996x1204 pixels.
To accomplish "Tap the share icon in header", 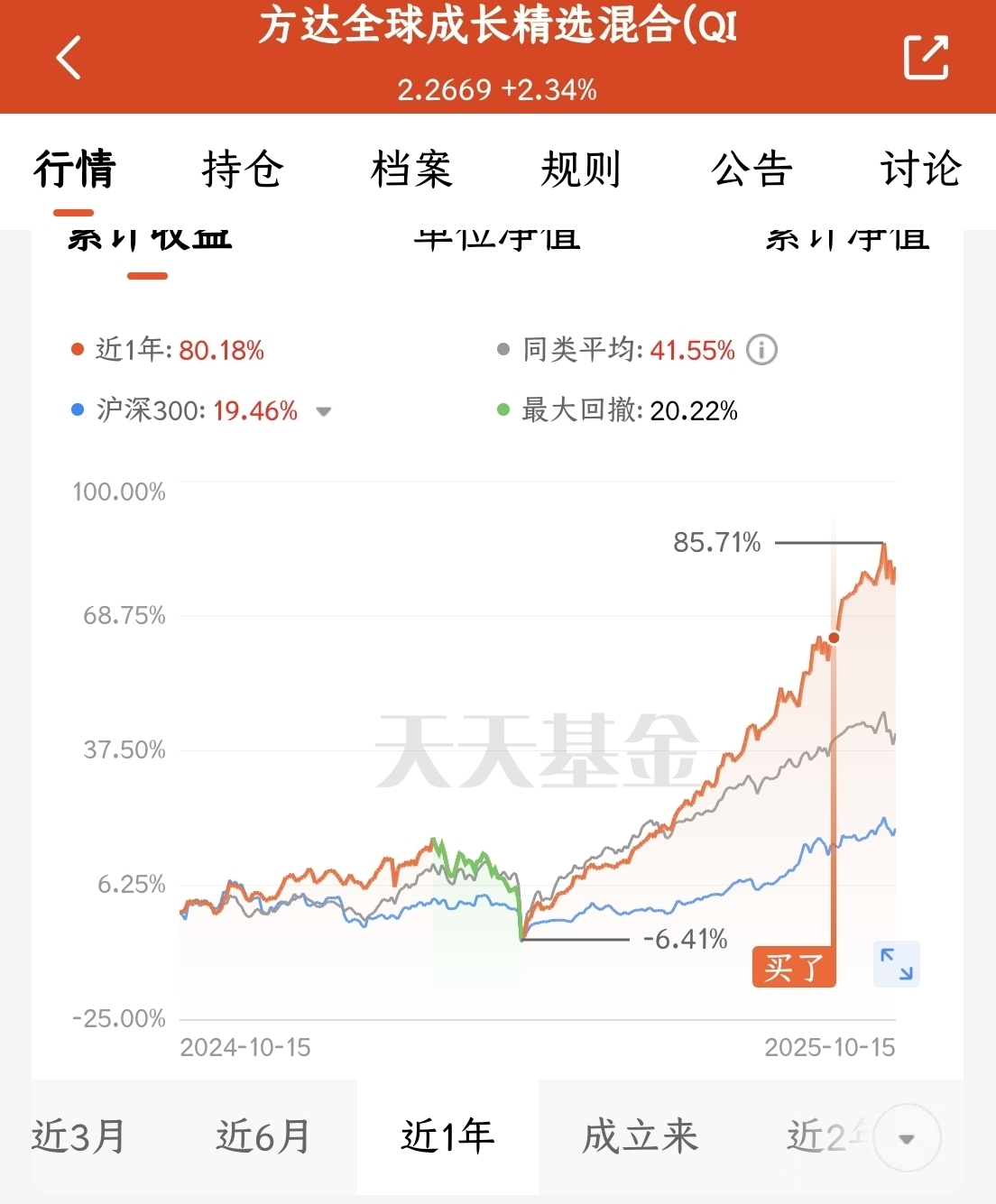I will click(x=926, y=58).
